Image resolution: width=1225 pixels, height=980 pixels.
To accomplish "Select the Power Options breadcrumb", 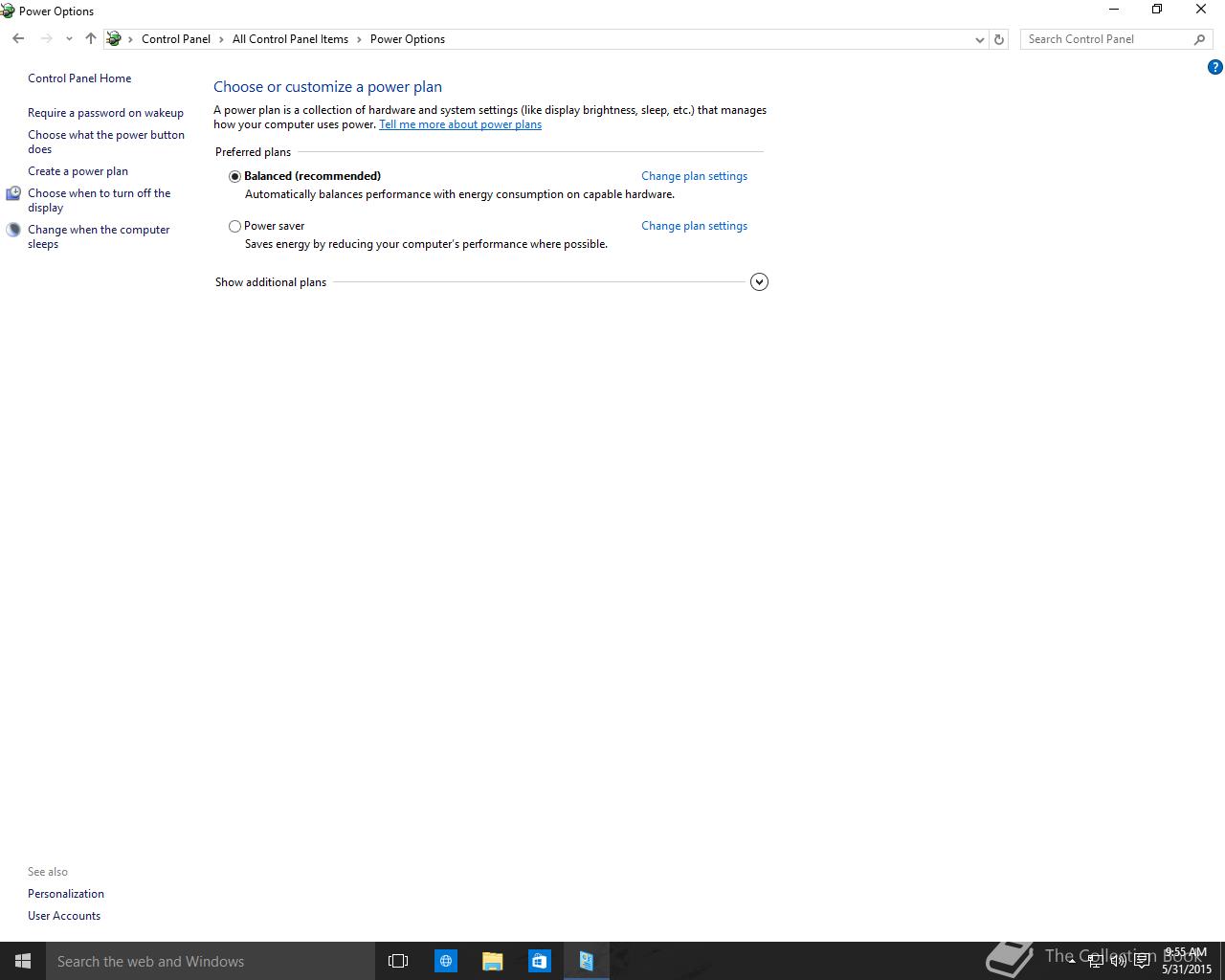I will tap(408, 39).
